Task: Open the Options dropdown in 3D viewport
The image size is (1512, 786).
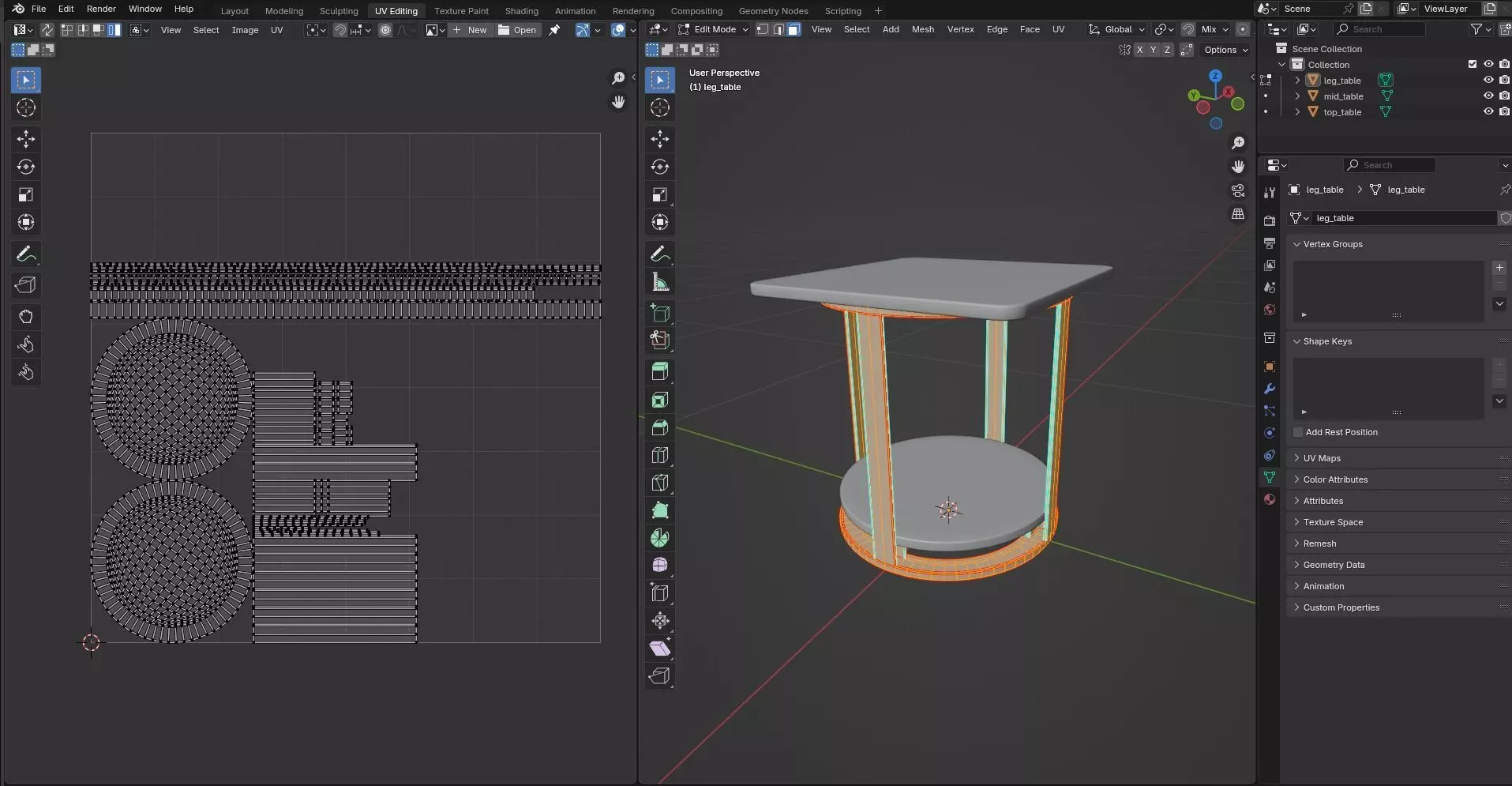Action: pyautogui.click(x=1226, y=50)
